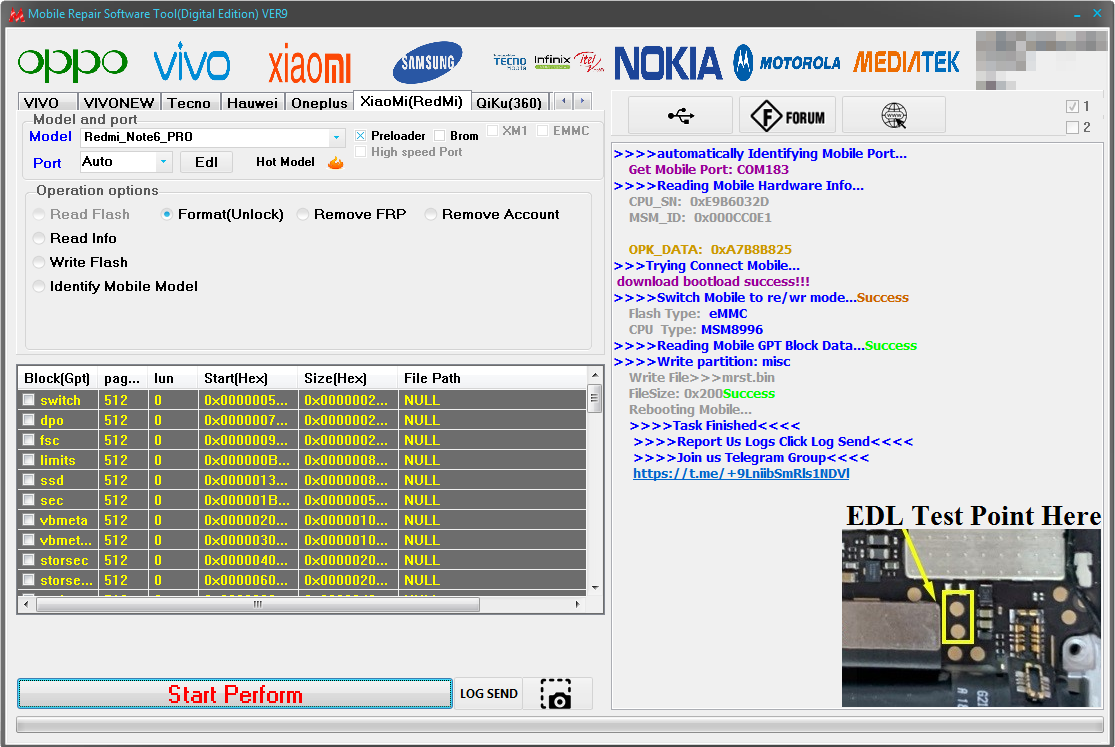This screenshot has width=1115, height=747.
Task: Expand the Model dropdown list
Action: [336, 137]
